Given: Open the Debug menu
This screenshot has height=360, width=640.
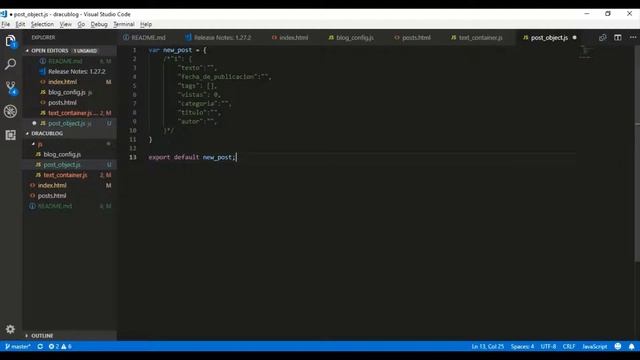Looking at the screenshot, I should coord(99,24).
